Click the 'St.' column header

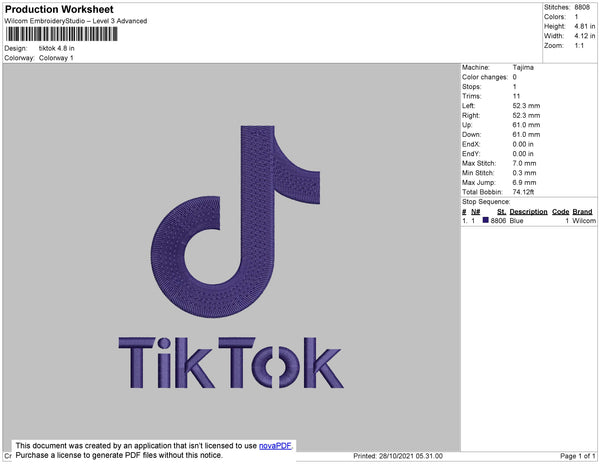click(501, 212)
